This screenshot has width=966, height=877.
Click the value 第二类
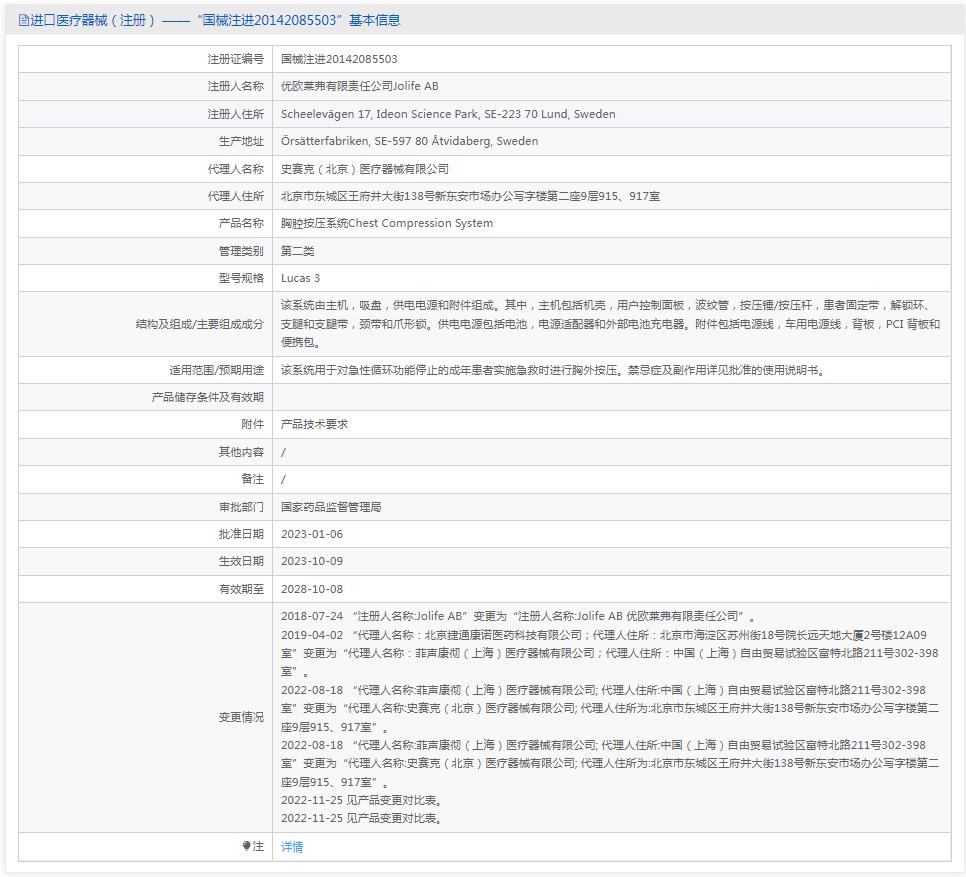point(298,251)
